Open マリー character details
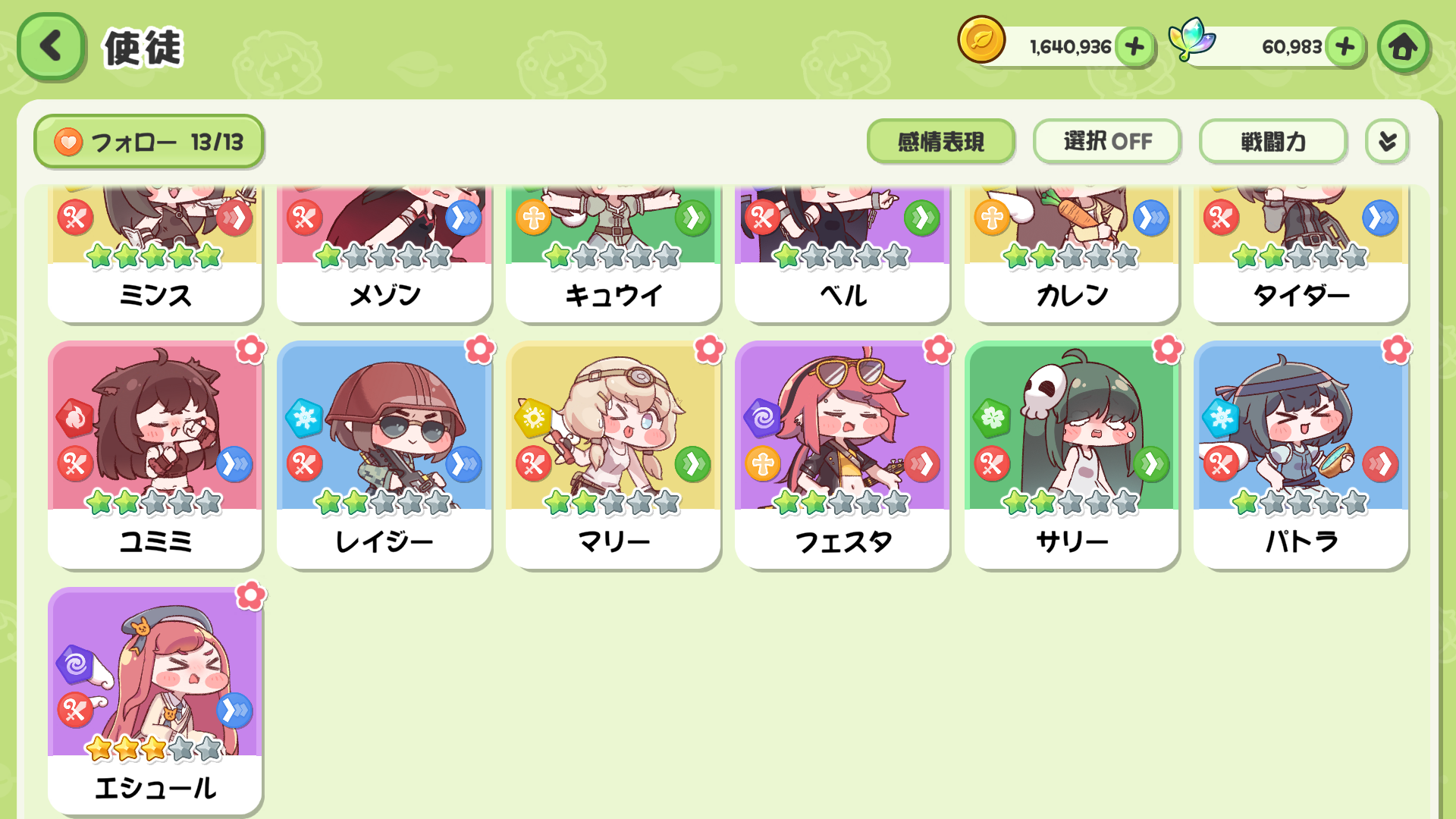Viewport: 1456px width, 819px height. point(613,455)
